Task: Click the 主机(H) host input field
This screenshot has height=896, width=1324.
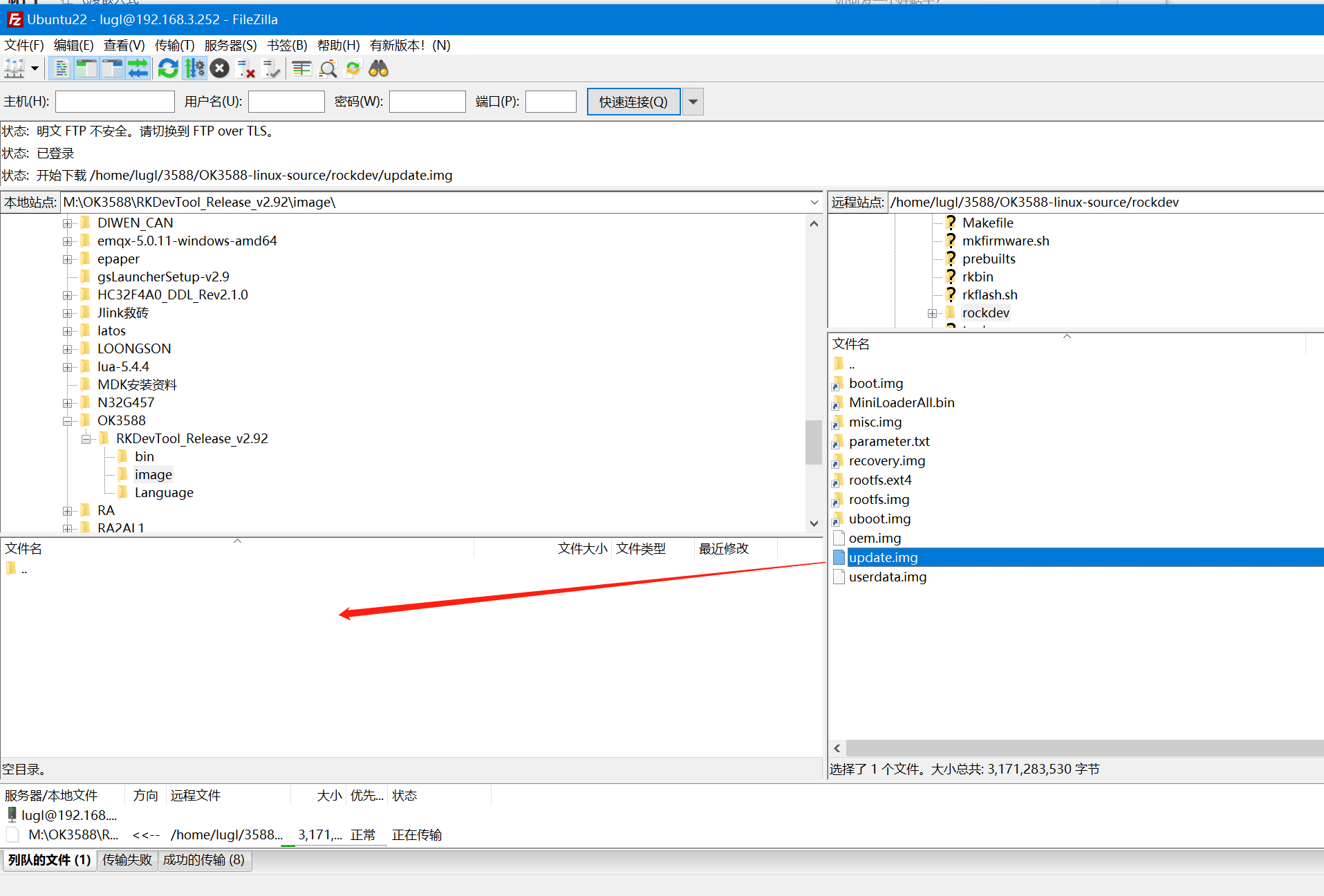Action: point(115,102)
